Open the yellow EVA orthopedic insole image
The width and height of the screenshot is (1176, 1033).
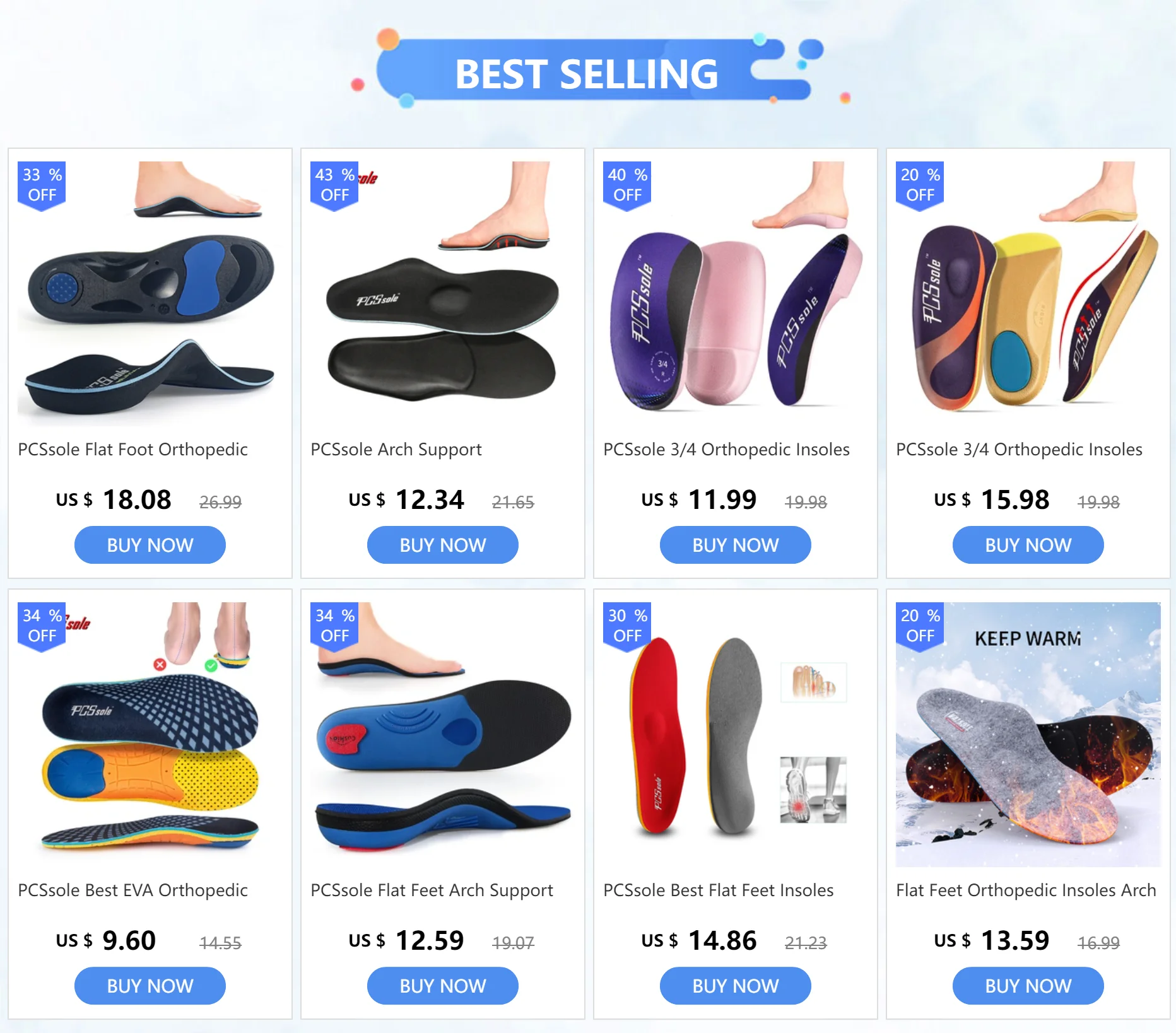point(150,734)
